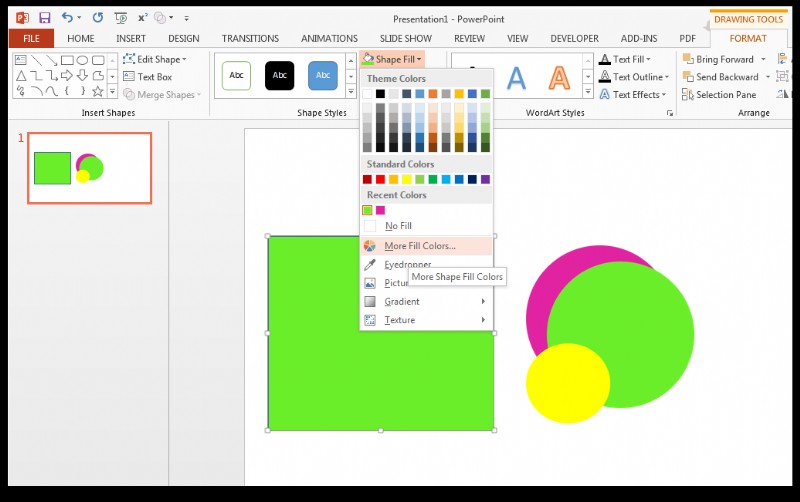The height and width of the screenshot is (502, 800).
Task: Open the Text Fill dropdown
Action: (x=648, y=60)
